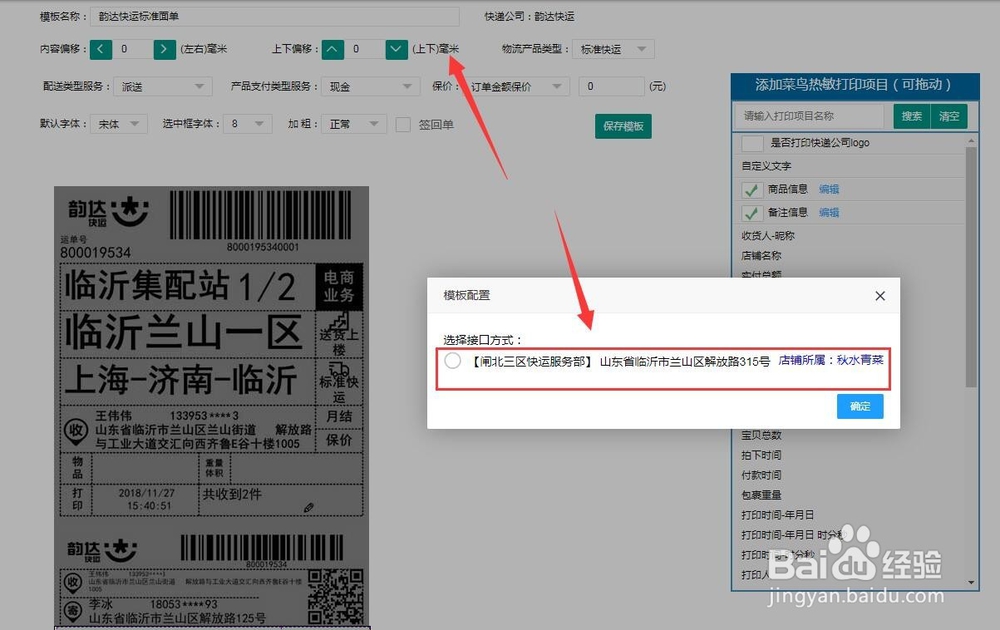Select 店铺名称 in print items list
The image size is (1000, 630).
pyautogui.click(x=761, y=256)
